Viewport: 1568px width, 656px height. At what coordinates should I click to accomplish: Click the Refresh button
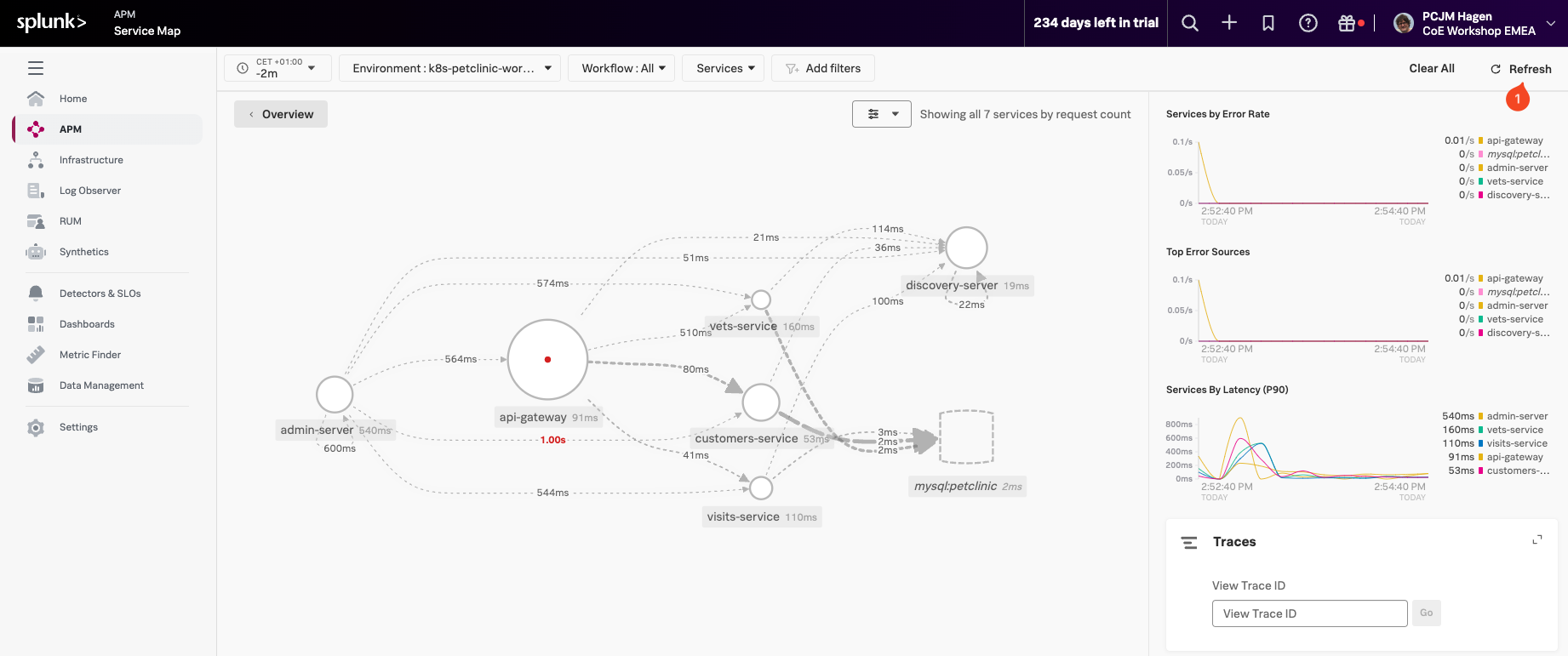click(1520, 69)
